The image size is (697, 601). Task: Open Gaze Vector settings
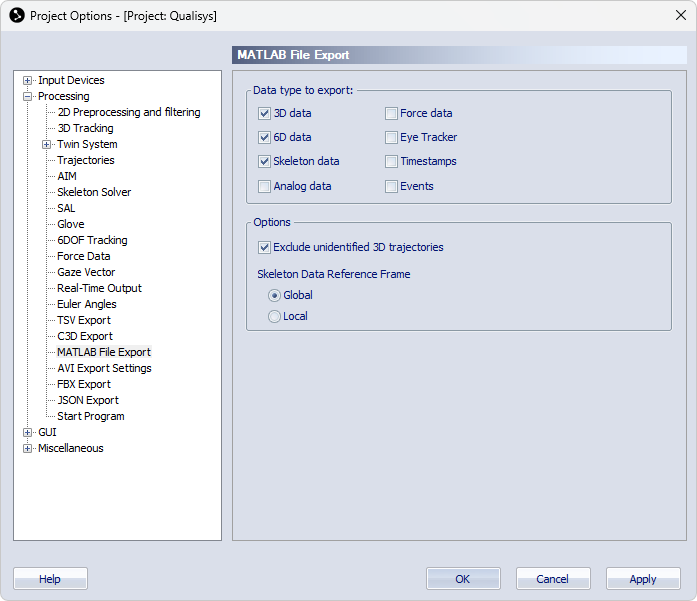86,272
